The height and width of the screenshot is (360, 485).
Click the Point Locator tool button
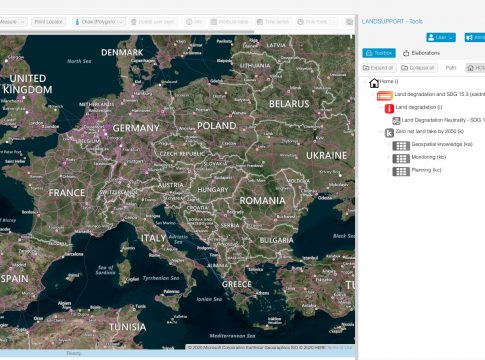pos(48,22)
